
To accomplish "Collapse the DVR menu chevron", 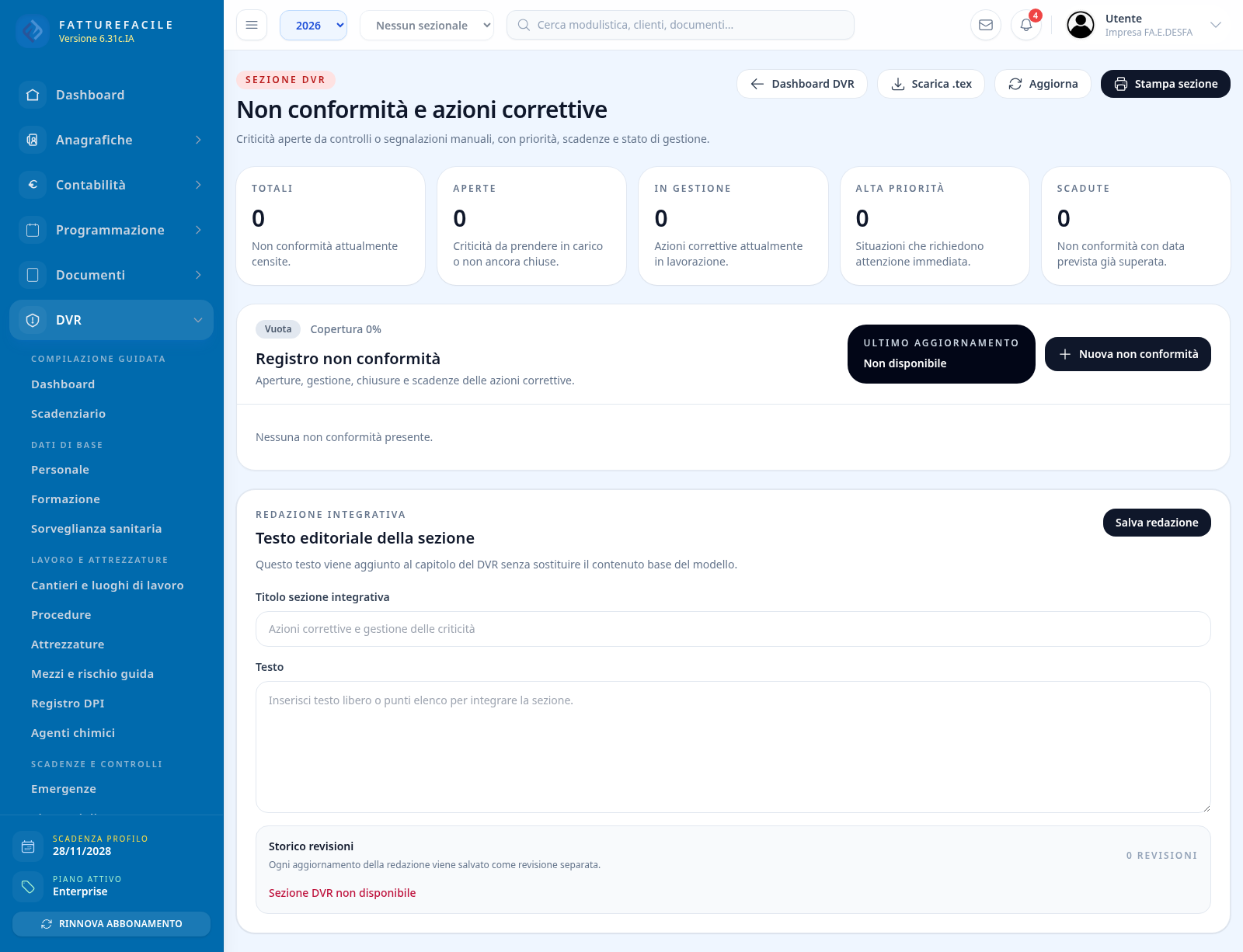I will (x=198, y=320).
